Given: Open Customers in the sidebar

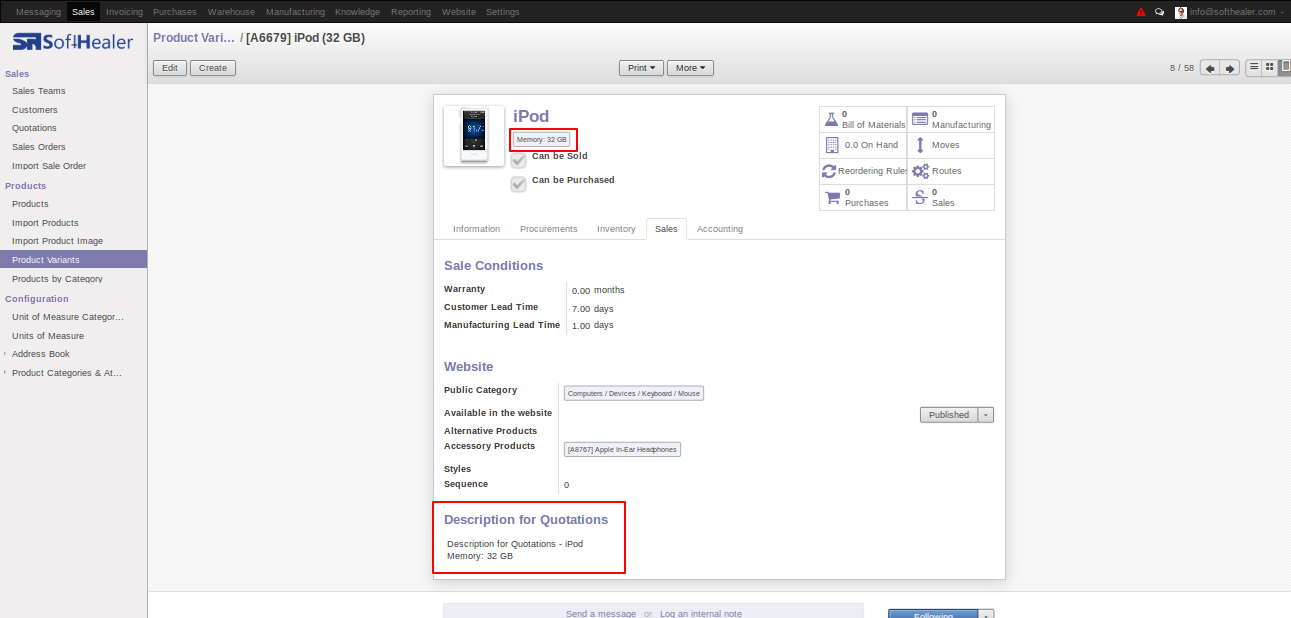Looking at the screenshot, I should click(x=35, y=110).
